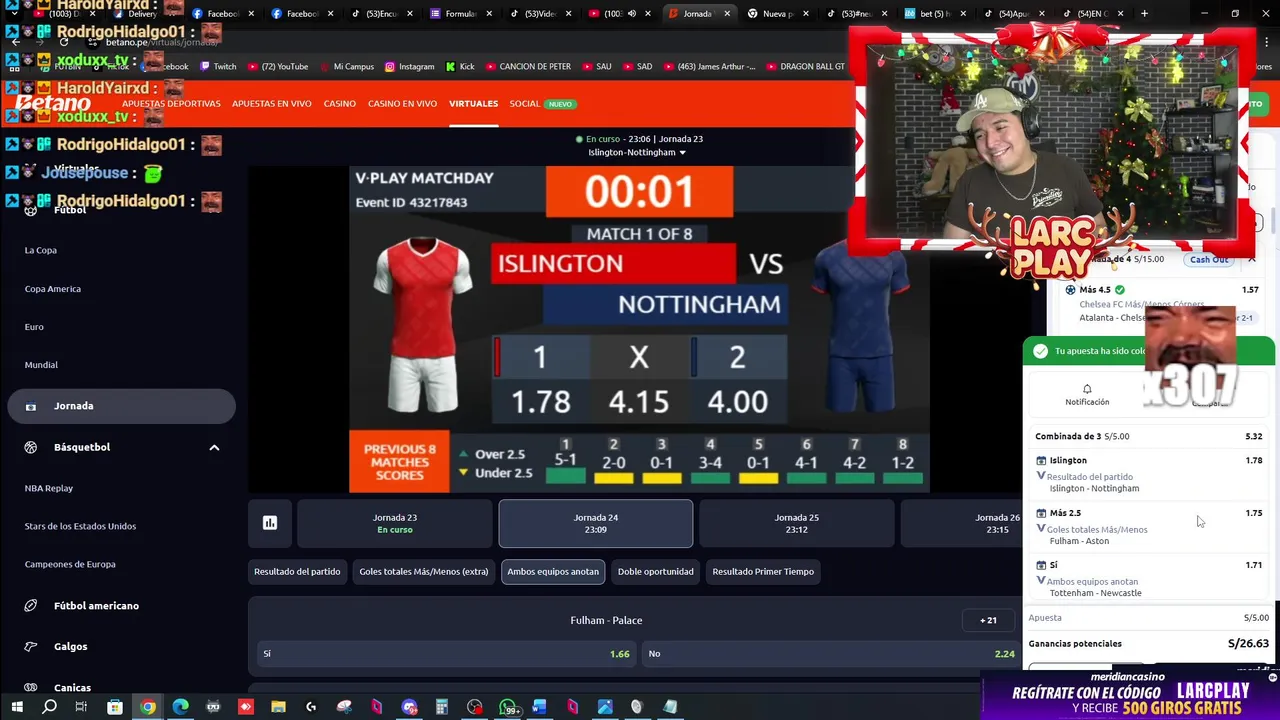Expand more markets +21 for Fulham - Palace
Image resolution: width=1280 pixels, height=720 pixels.
tap(988, 620)
